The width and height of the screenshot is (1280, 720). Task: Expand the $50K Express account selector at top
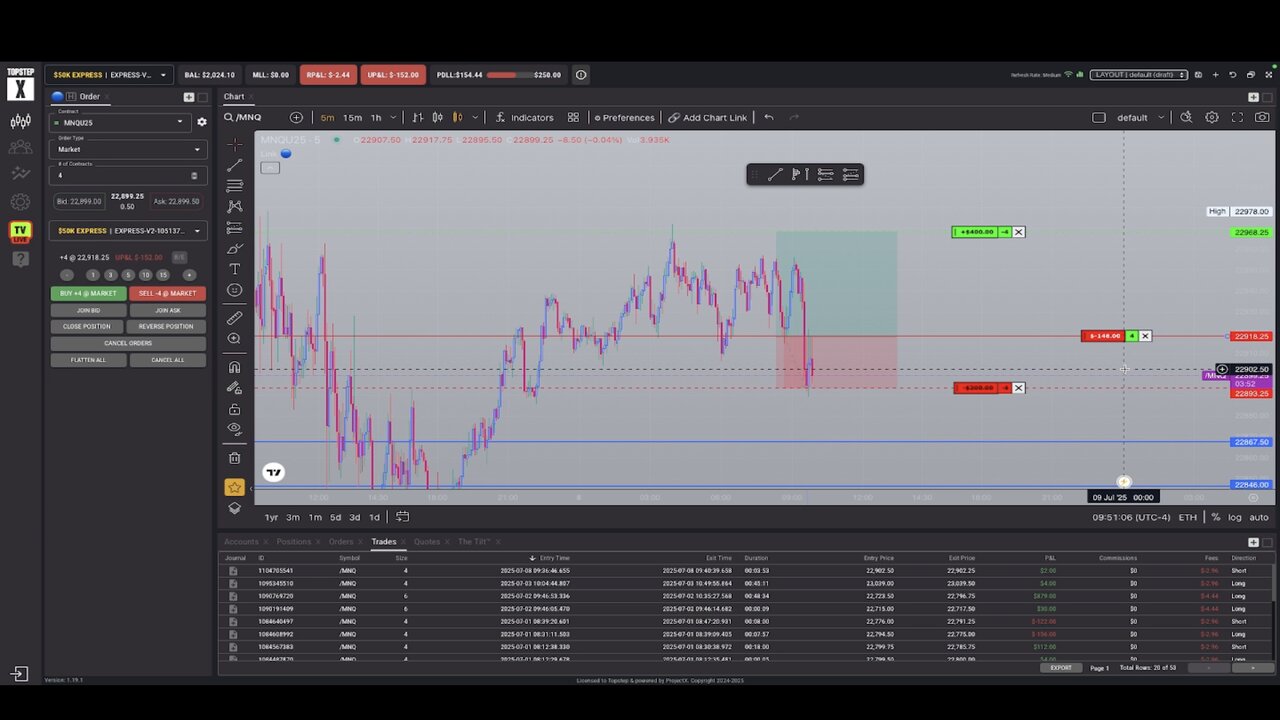click(109, 75)
